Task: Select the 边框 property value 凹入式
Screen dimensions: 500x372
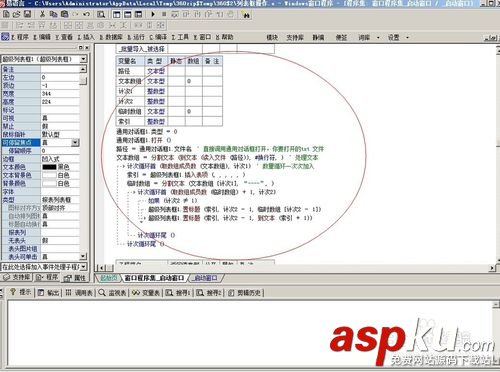Action: [60, 159]
